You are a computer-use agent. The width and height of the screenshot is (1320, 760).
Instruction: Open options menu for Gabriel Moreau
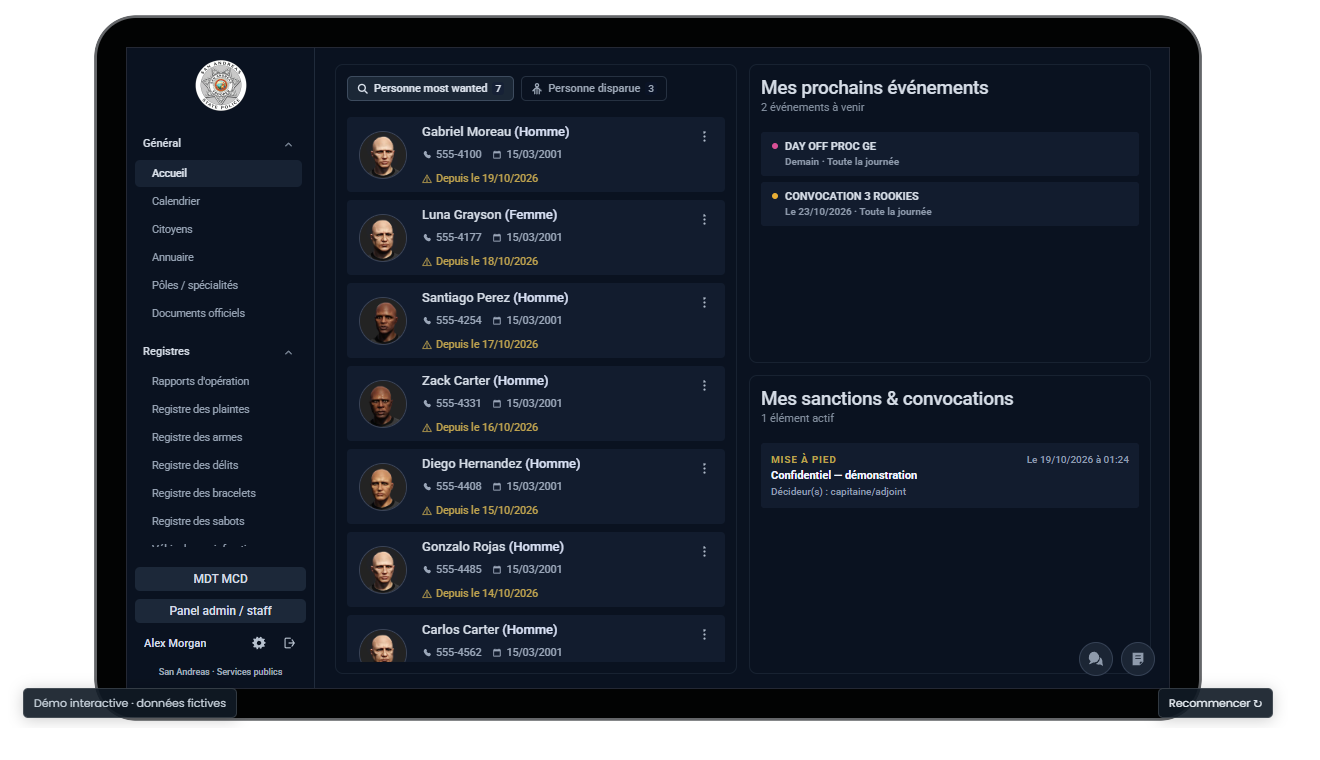(x=704, y=137)
